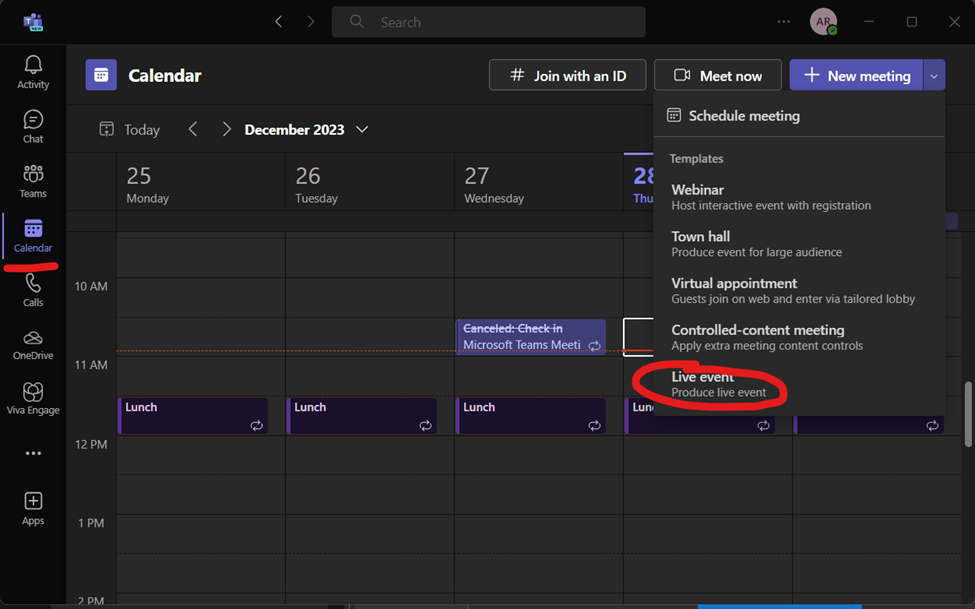The width and height of the screenshot is (975, 609).
Task: Expand the December 2023 month picker
Action: pyautogui.click(x=362, y=129)
